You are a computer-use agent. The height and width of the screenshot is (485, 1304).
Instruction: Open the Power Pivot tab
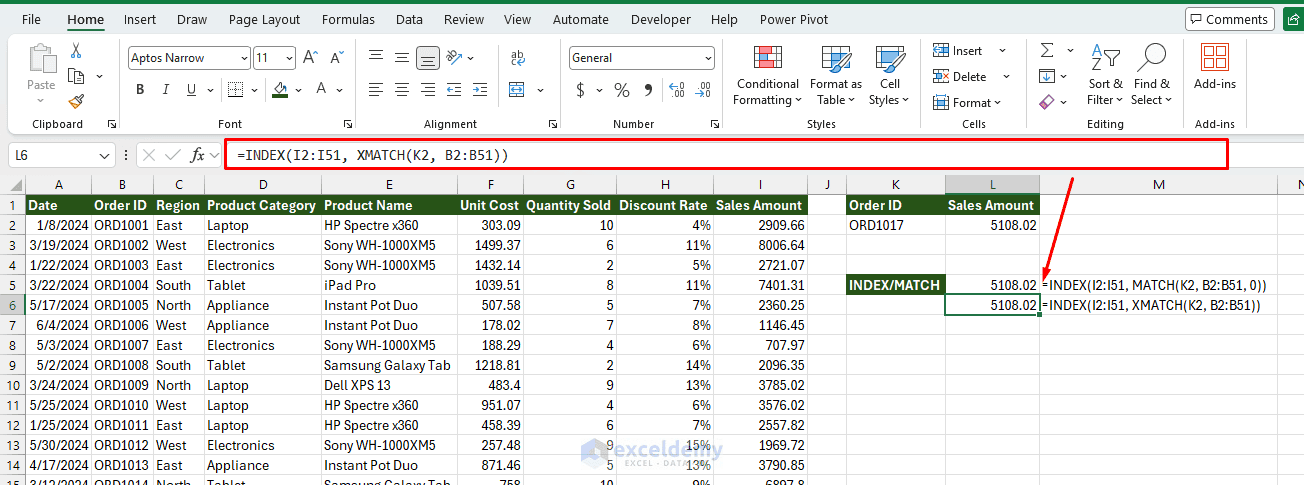click(796, 19)
